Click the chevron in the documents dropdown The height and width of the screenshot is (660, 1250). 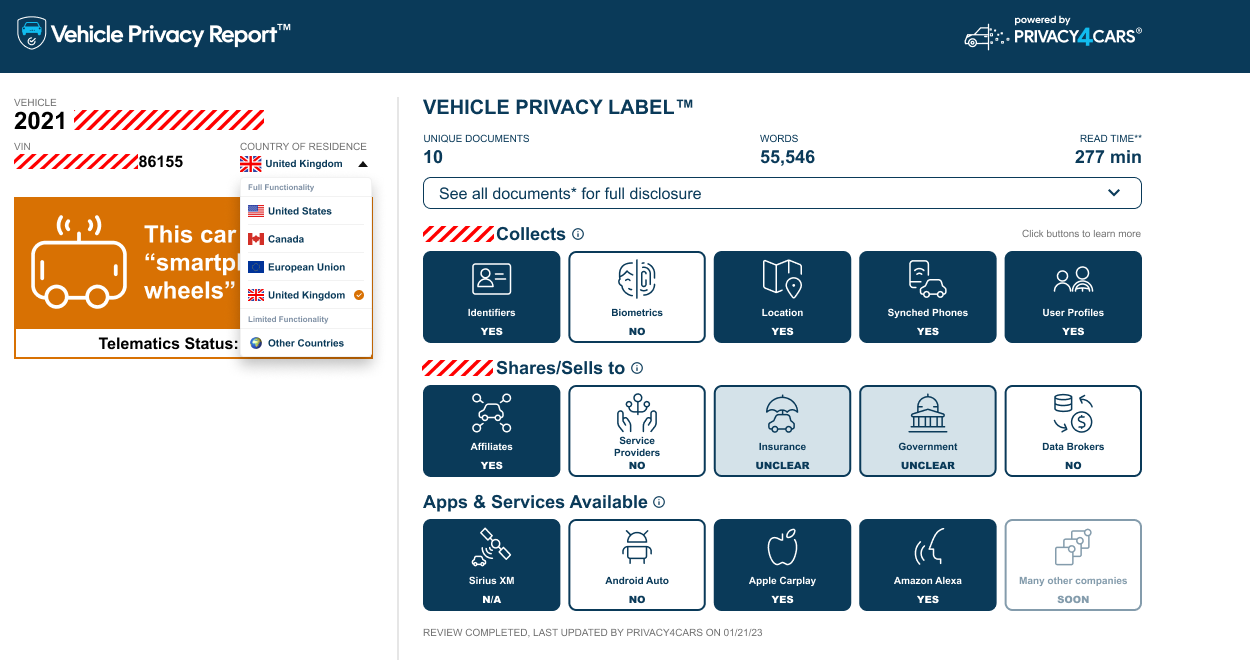coord(1115,193)
